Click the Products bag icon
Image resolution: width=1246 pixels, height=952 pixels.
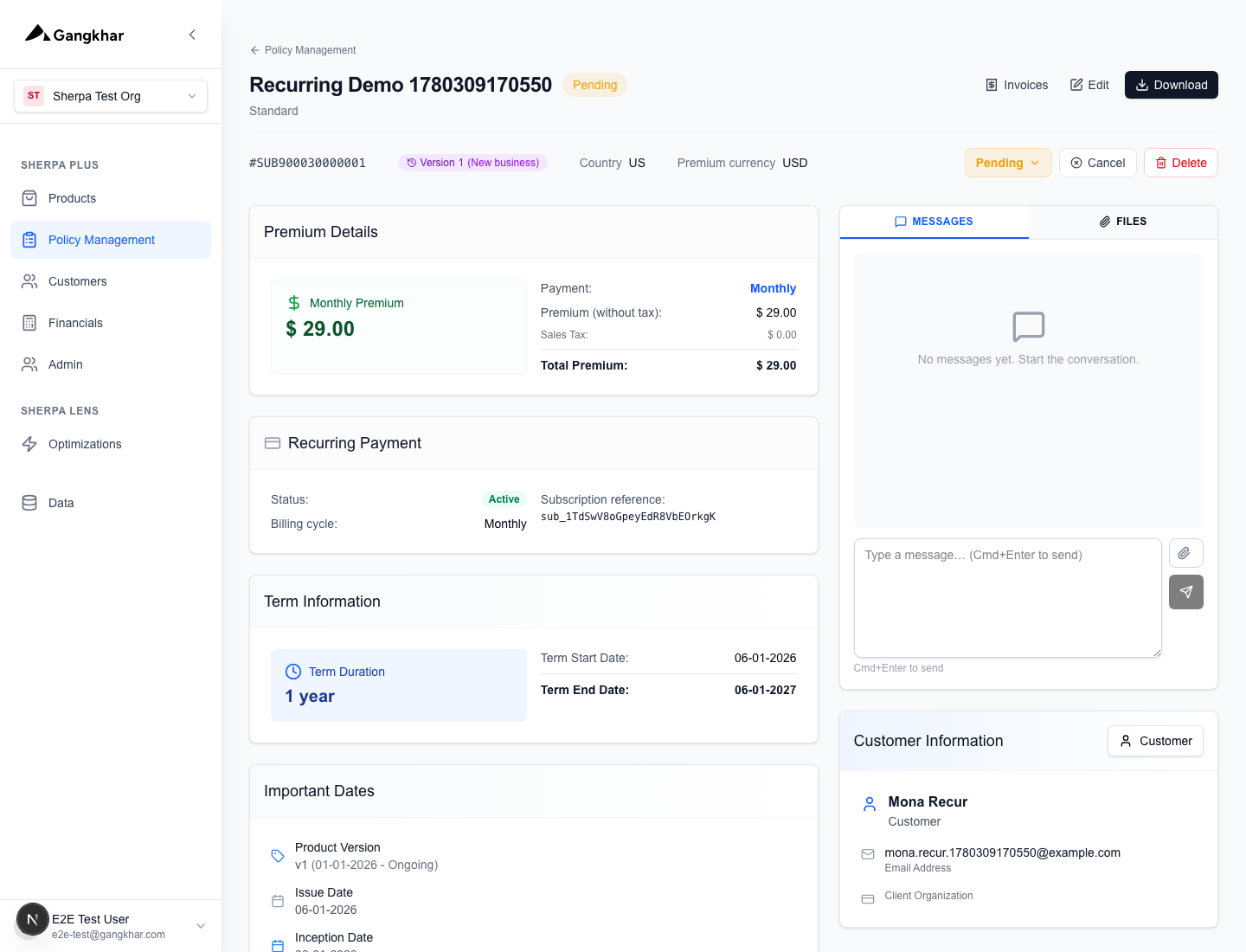[x=29, y=198]
